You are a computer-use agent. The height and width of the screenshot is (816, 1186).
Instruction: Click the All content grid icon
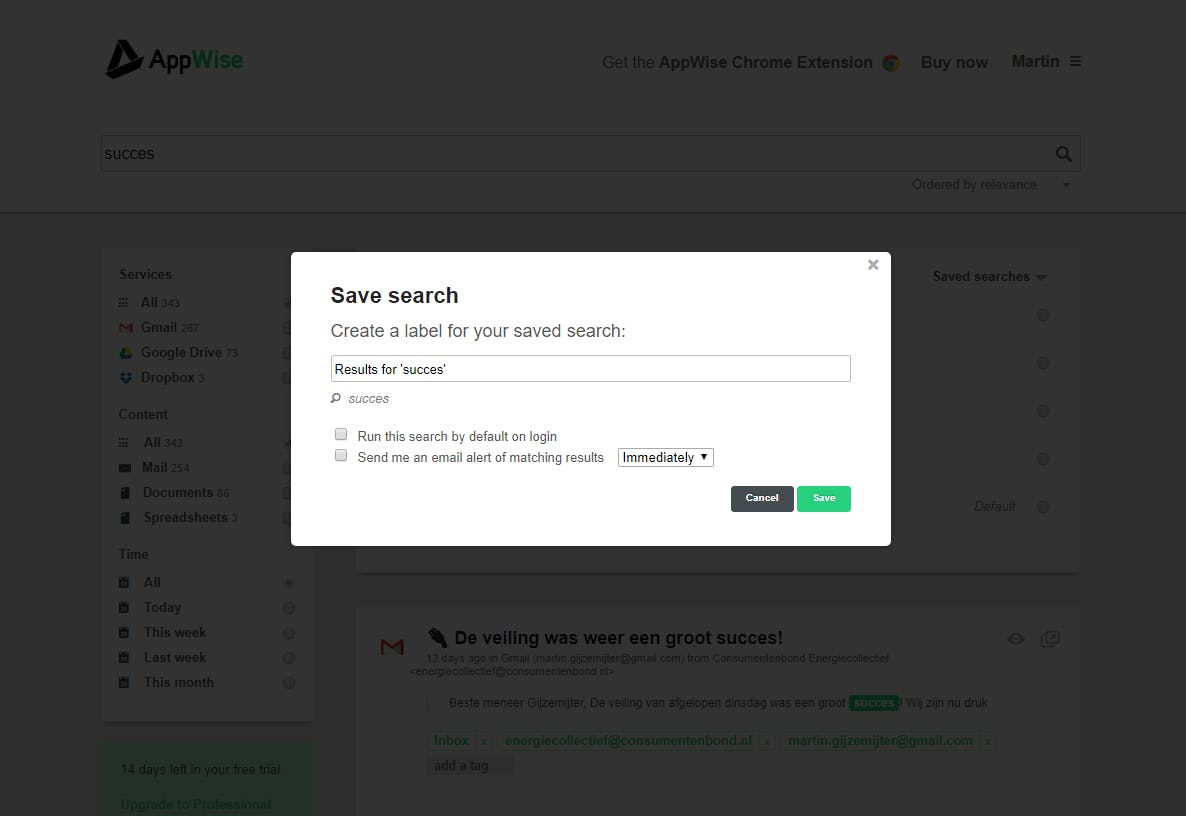pos(123,442)
